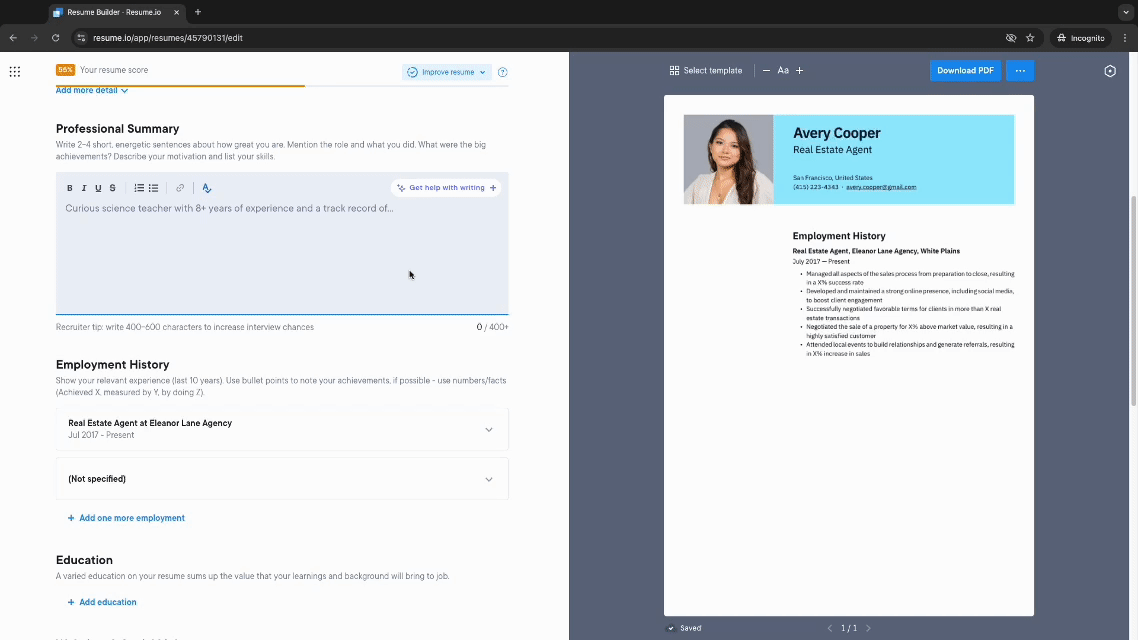
Task: Apply strikethrough formatting
Action: click(112, 188)
